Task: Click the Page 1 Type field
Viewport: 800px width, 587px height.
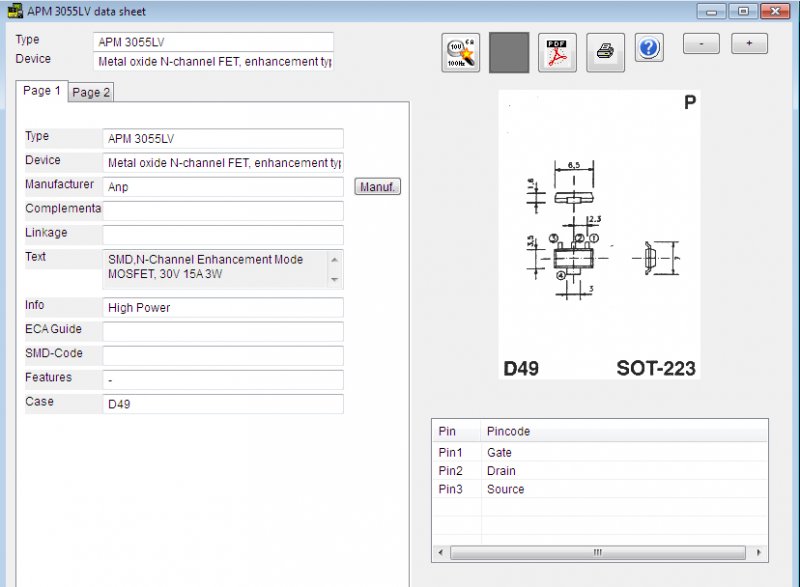Action: click(x=223, y=138)
